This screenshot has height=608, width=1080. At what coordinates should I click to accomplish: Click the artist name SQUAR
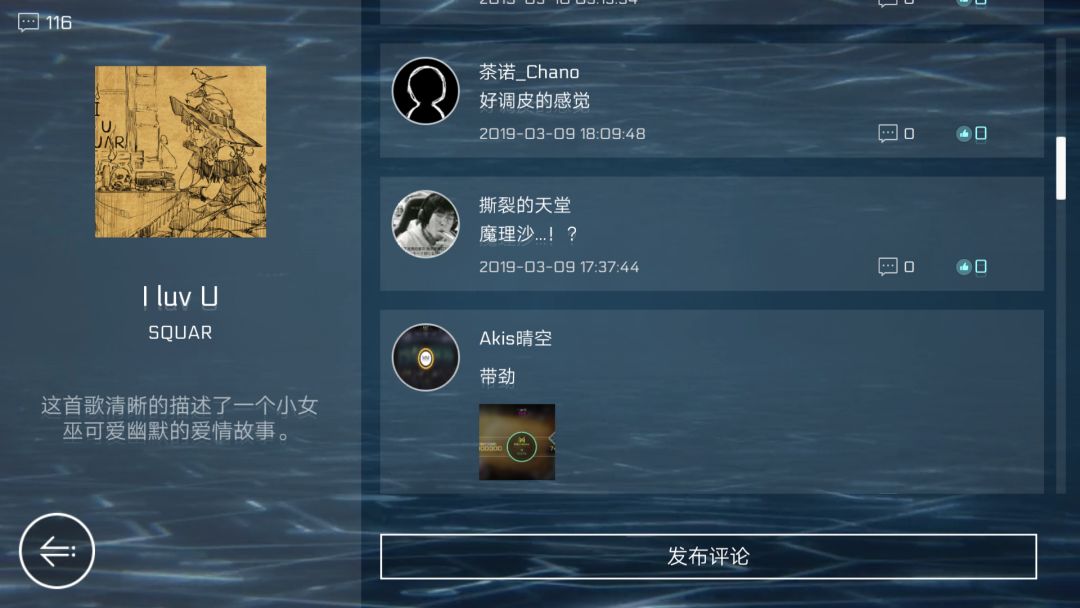pyautogui.click(x=180, y=333)
